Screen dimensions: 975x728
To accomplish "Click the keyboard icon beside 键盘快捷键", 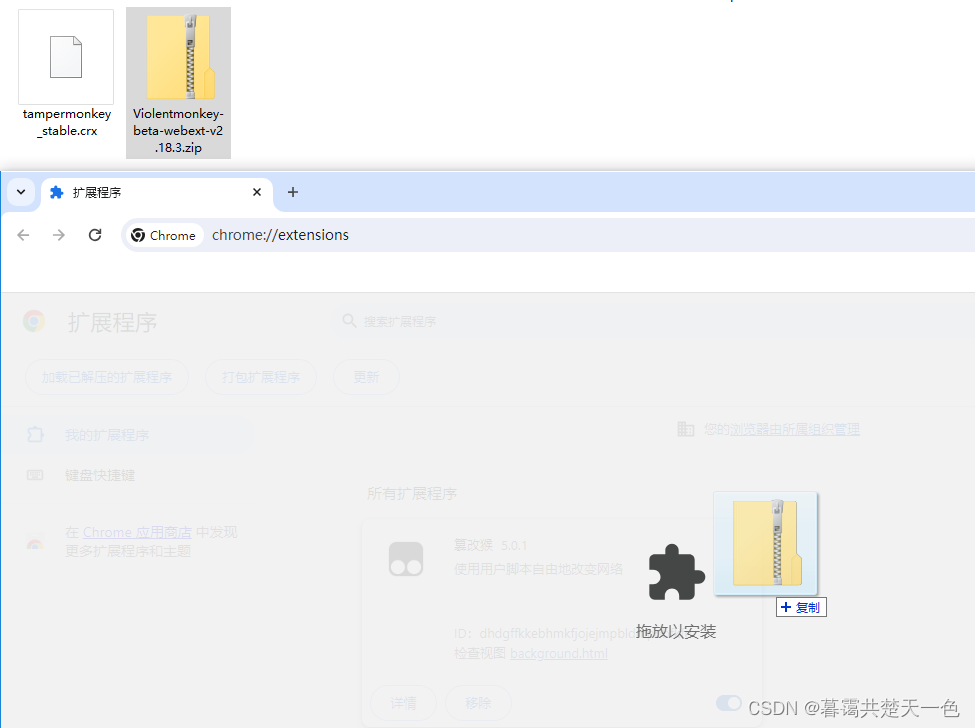I will coord(35,475).
